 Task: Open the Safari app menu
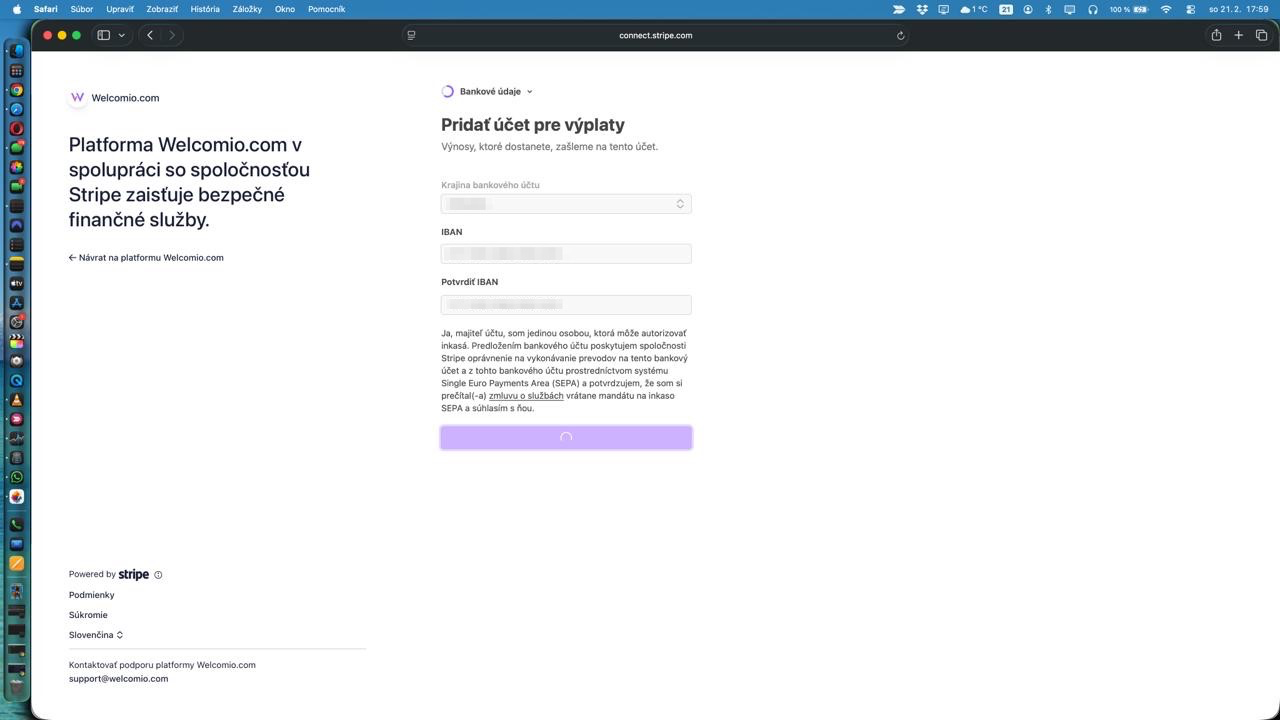coord(45,9)
